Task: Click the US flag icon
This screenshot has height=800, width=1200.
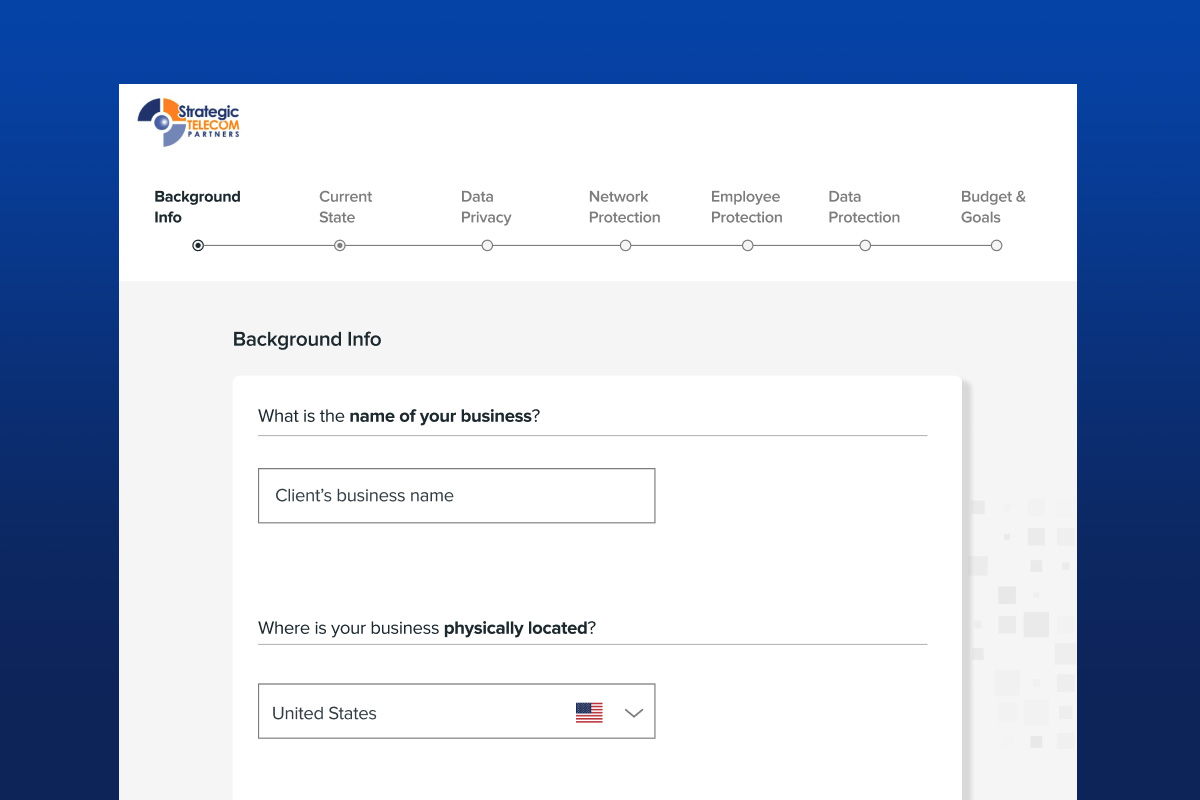Action: point(589,713)
